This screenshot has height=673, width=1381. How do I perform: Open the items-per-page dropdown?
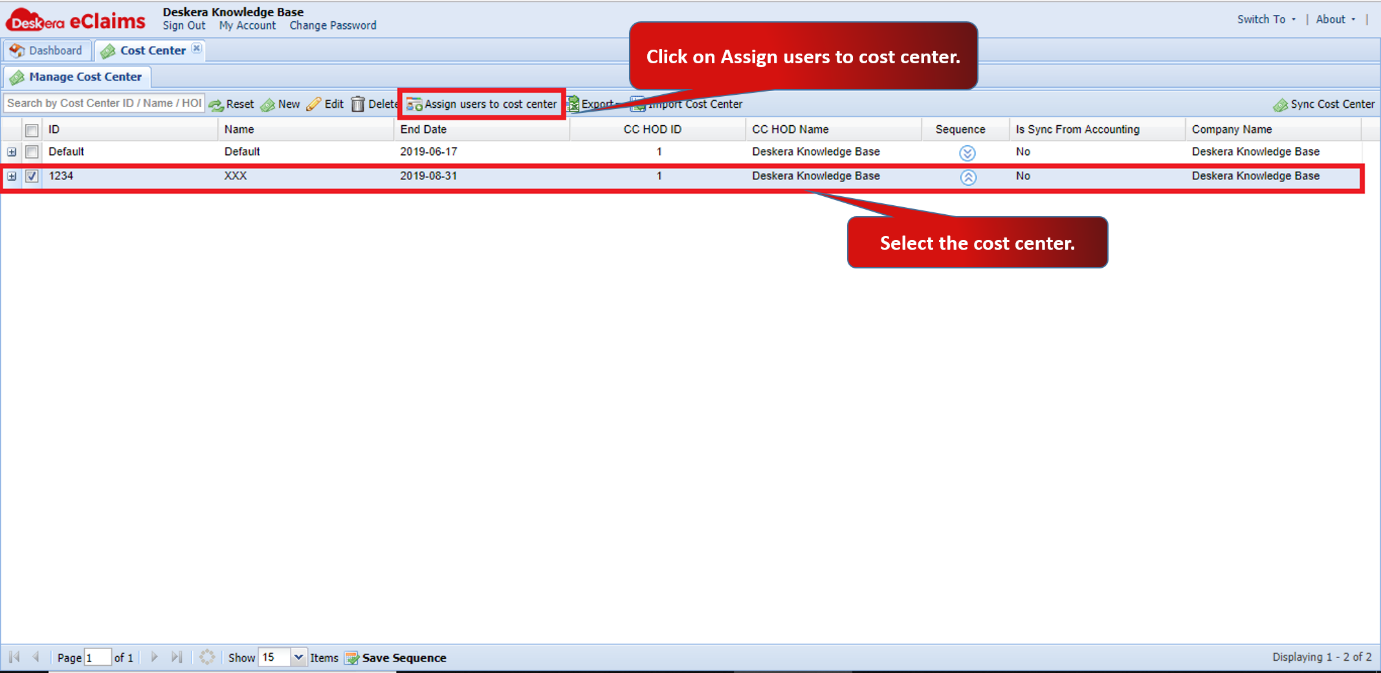(x=298, y=658)
